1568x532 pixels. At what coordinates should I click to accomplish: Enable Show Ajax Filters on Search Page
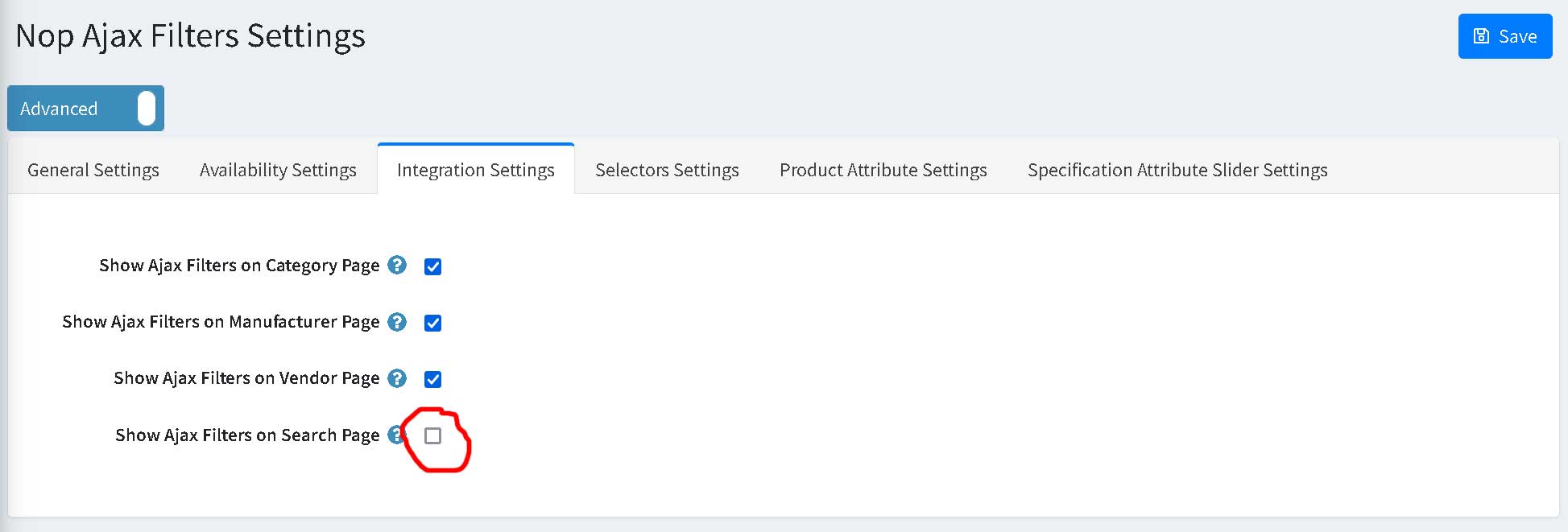tap(432, 435)
